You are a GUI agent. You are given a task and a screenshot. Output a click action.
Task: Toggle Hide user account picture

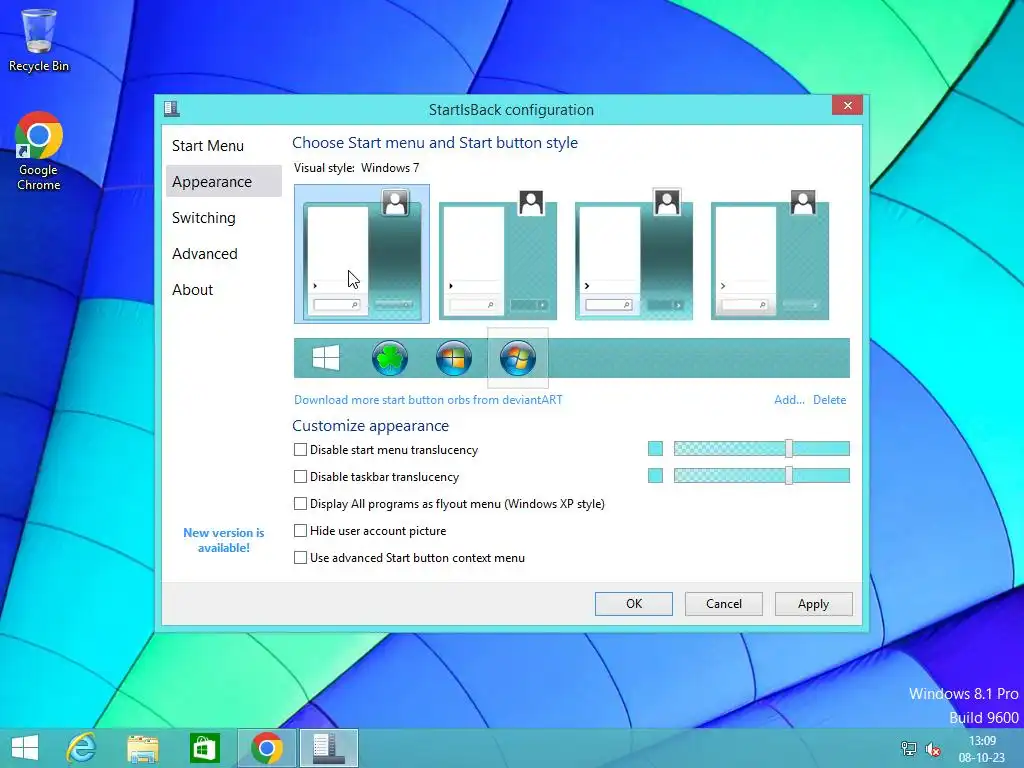pos(300,530)
